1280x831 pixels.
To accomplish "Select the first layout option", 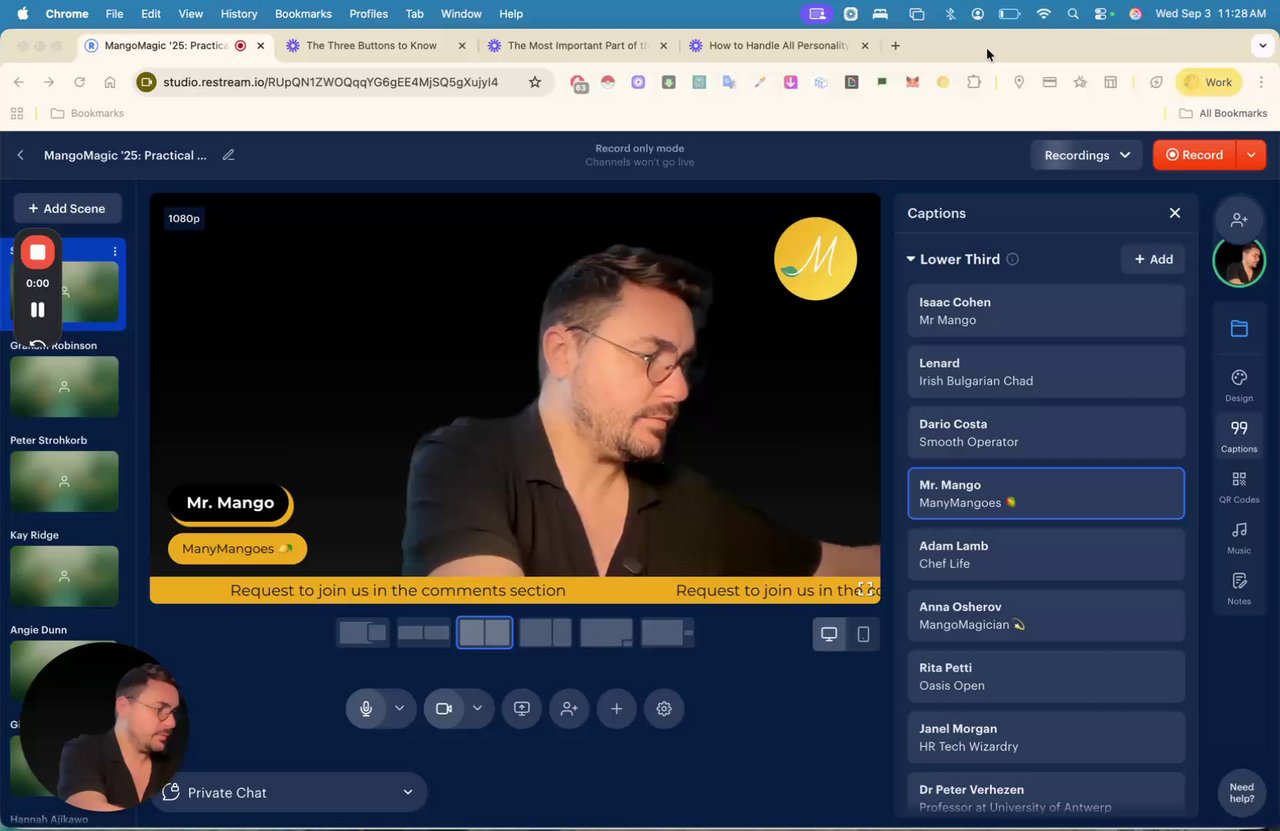I will tap(362, 632).
